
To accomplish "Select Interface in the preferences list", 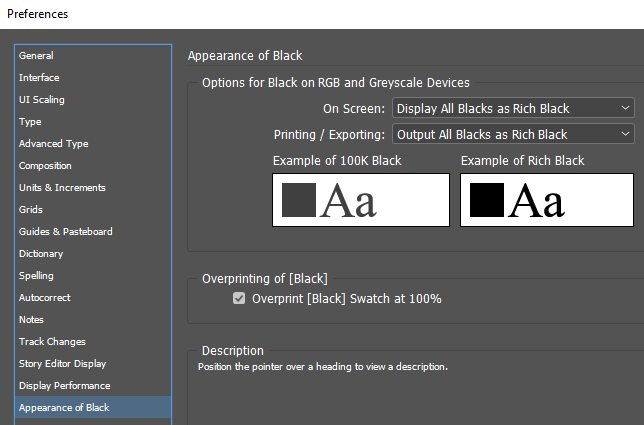I will (x=39, y=78).
